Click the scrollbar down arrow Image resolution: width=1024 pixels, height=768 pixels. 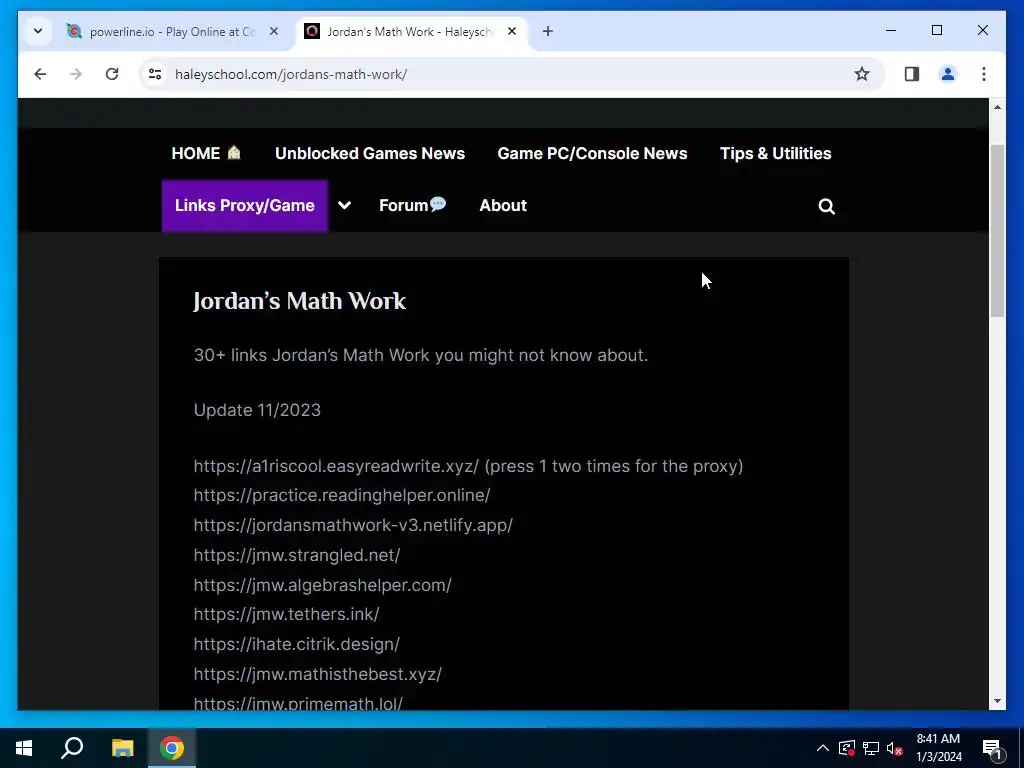click(x=997, y=701)
